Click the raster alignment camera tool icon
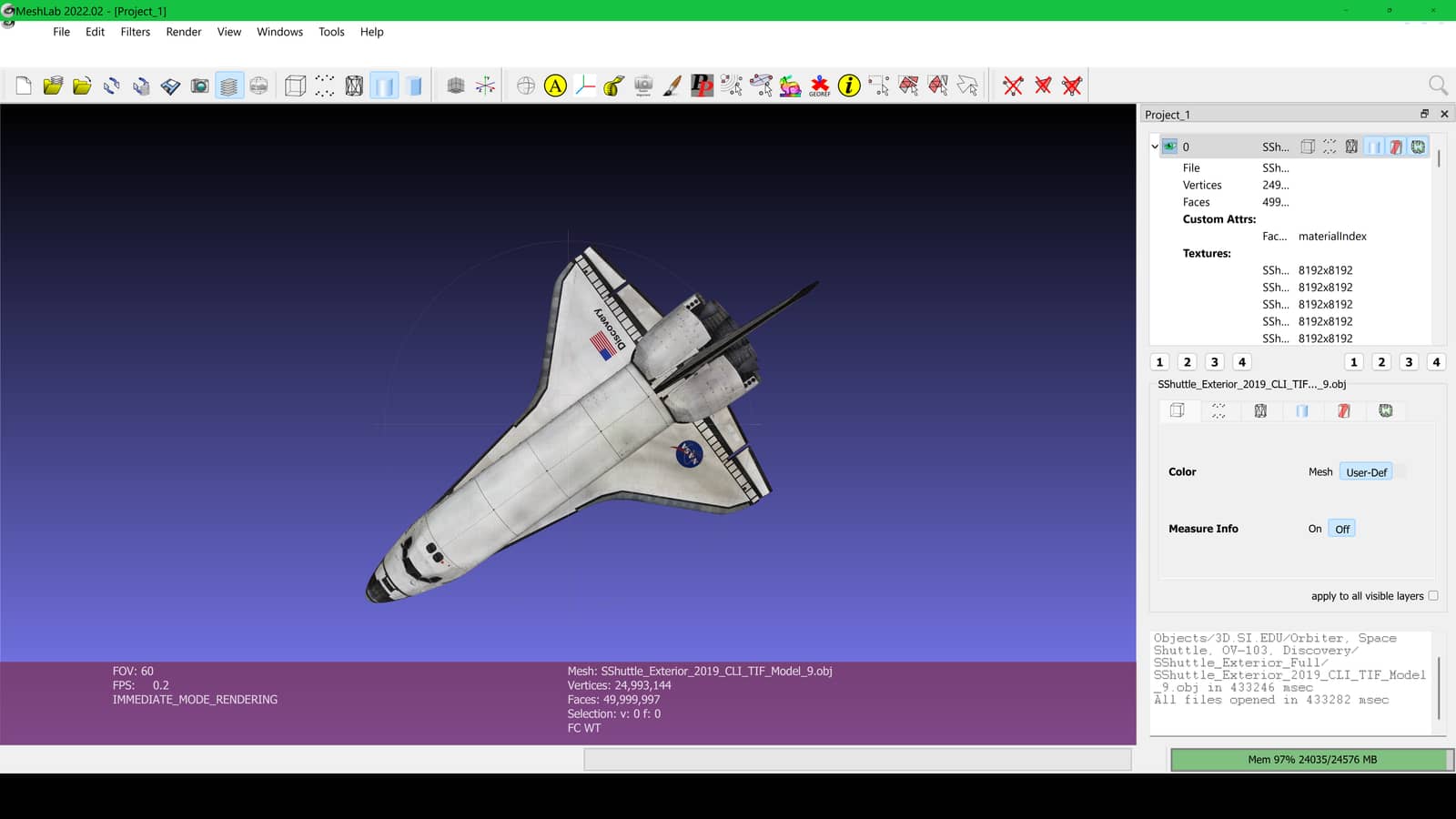Screen dimensions: 1456x819 [x=643, y=86]
